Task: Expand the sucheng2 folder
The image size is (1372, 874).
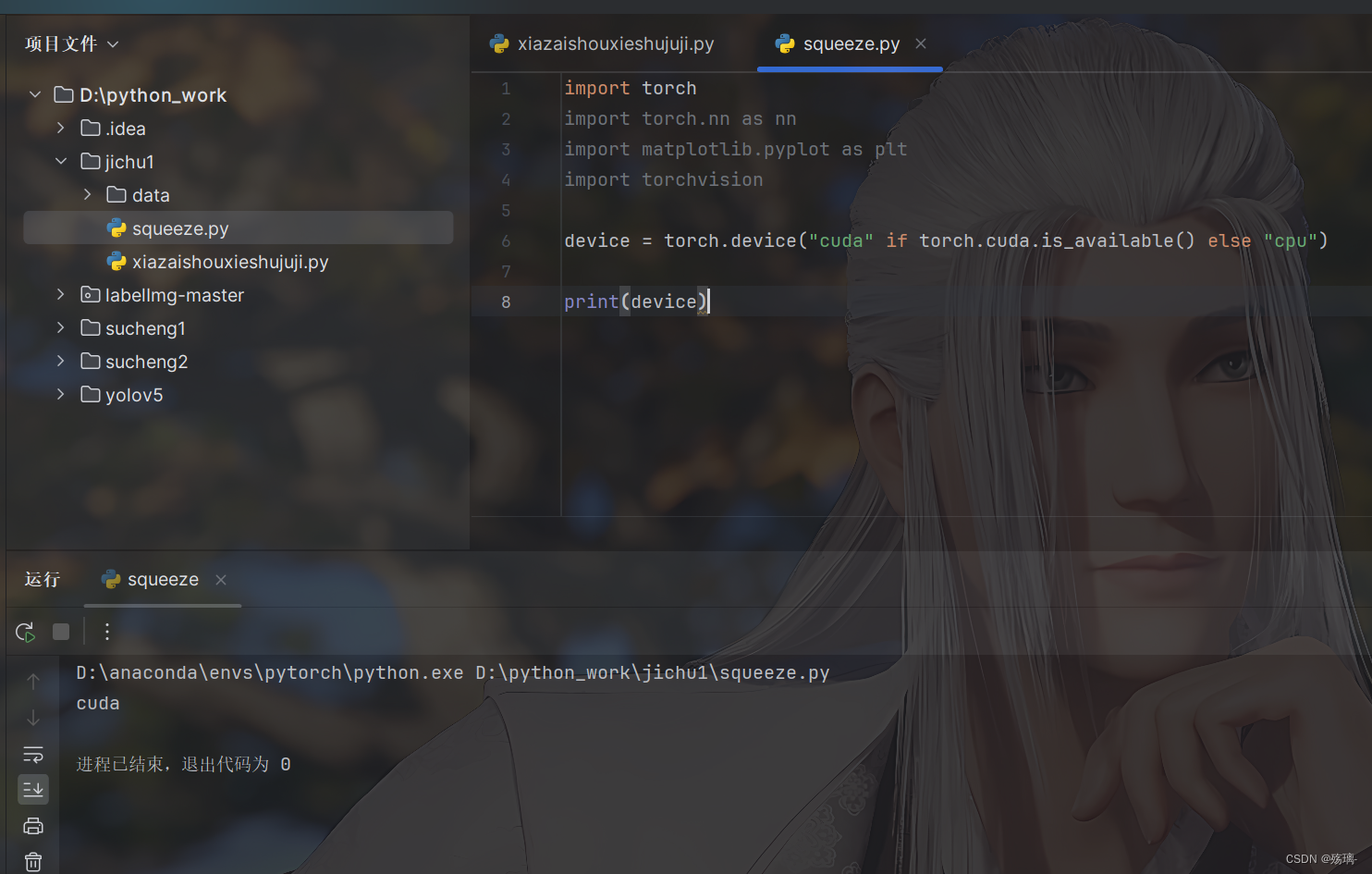Action: click(61, 362)
